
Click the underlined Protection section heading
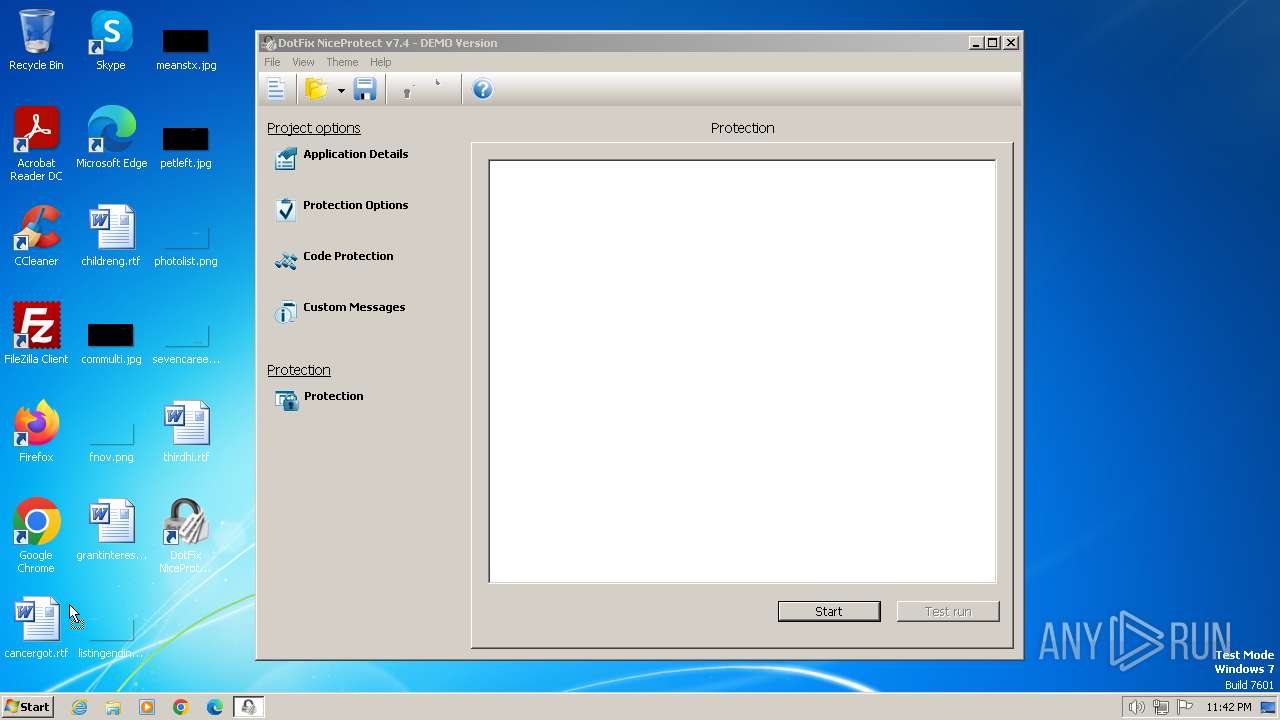tap(298, 370)
